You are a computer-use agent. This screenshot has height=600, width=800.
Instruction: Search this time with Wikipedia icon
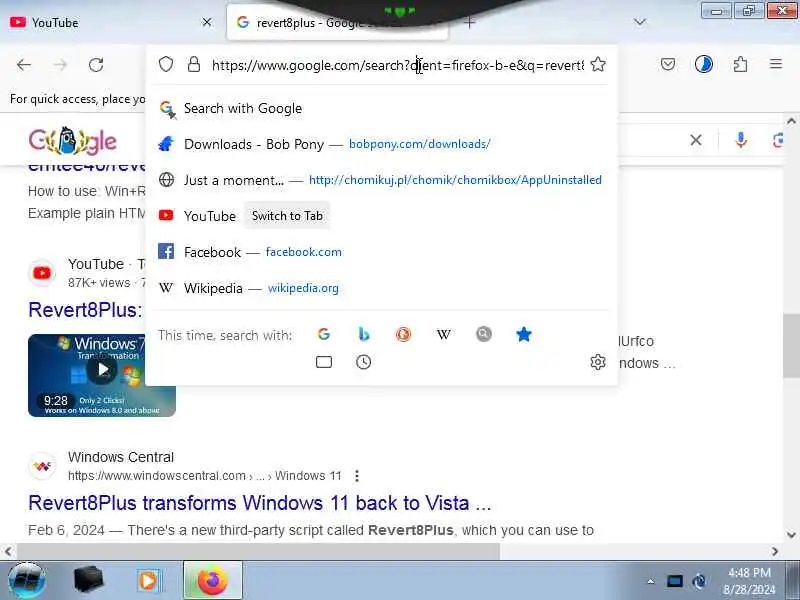[443, 335]
